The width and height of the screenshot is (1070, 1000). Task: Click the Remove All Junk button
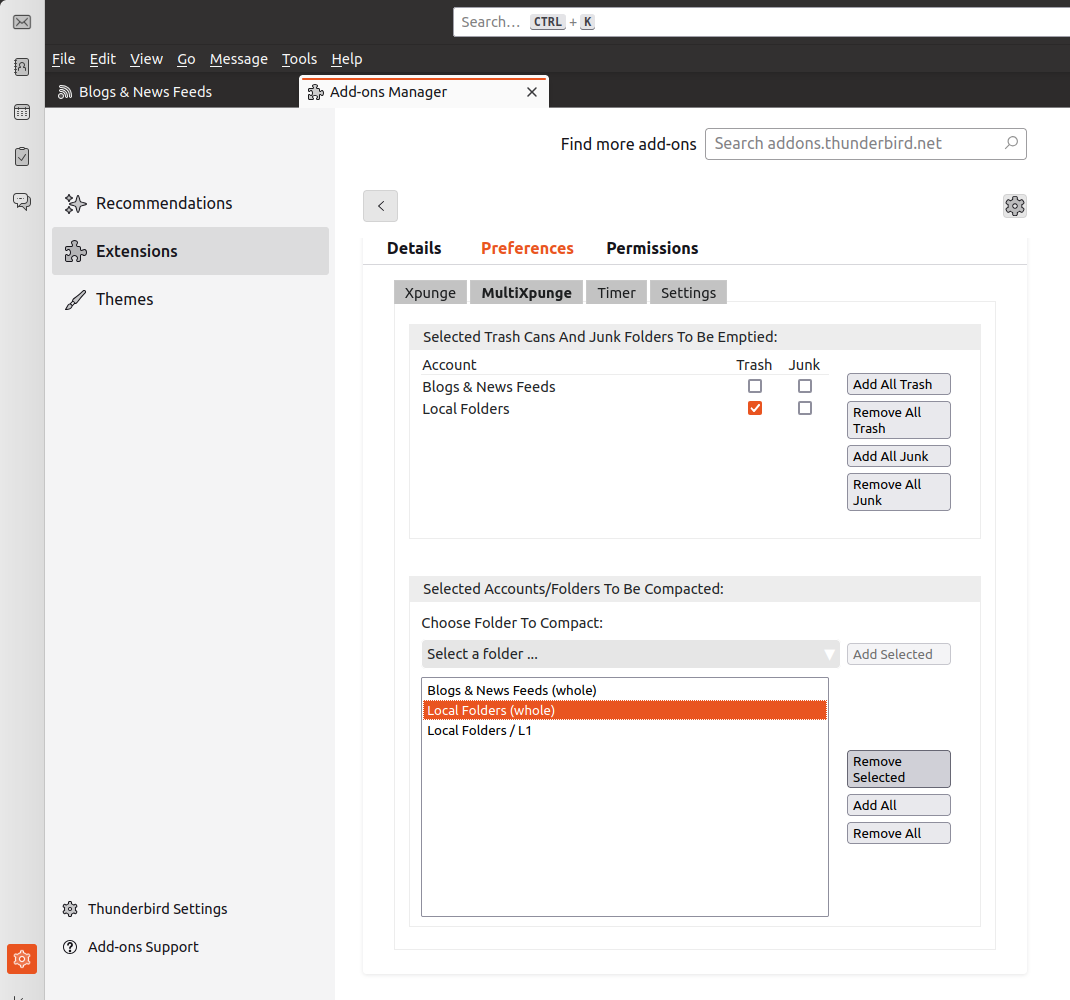[899, 492]
